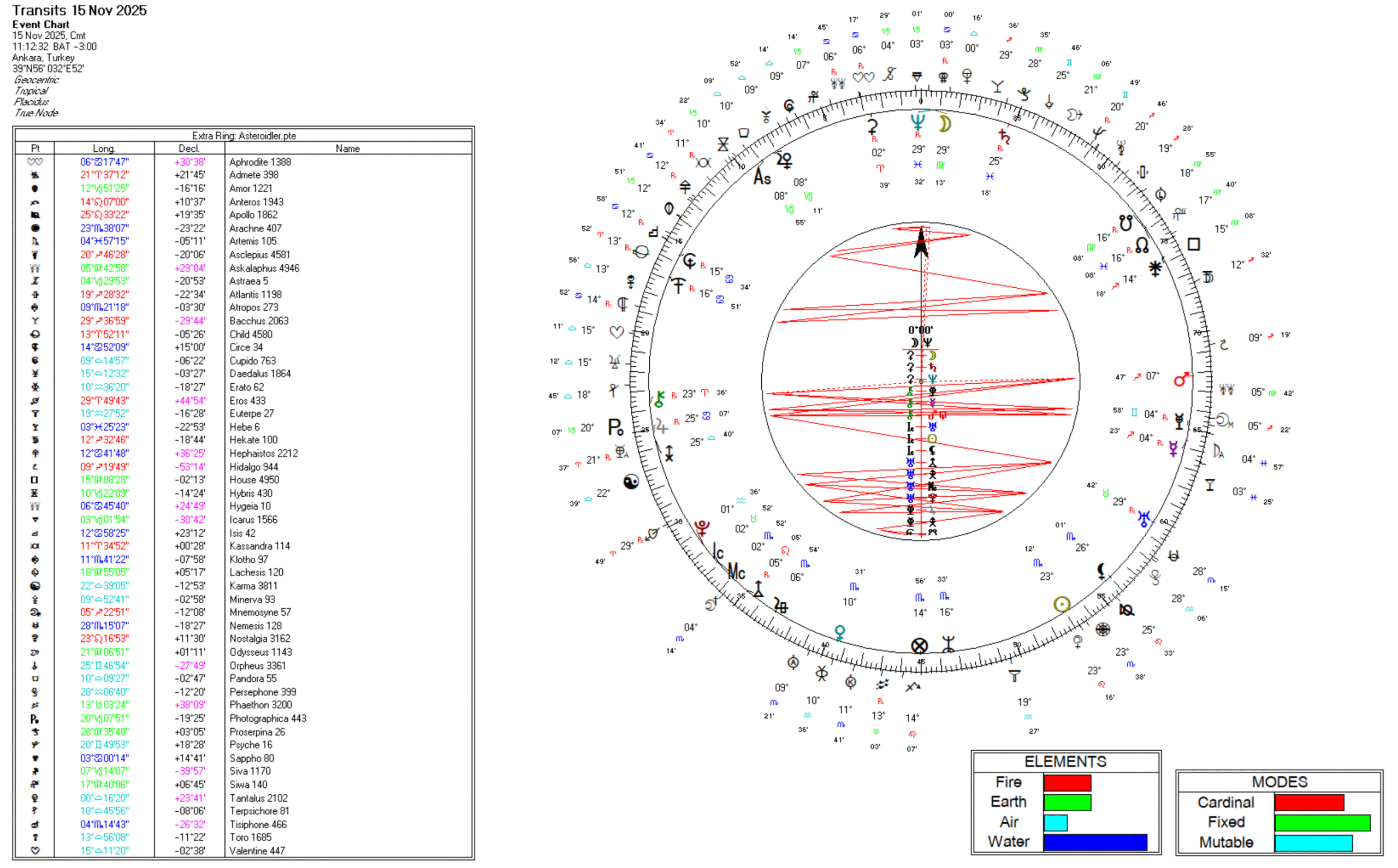Click the Part of Fortune crossed circle
The width and height of the screenshot is (1398, 868).
pyautogui.click(x=919, y=646)
